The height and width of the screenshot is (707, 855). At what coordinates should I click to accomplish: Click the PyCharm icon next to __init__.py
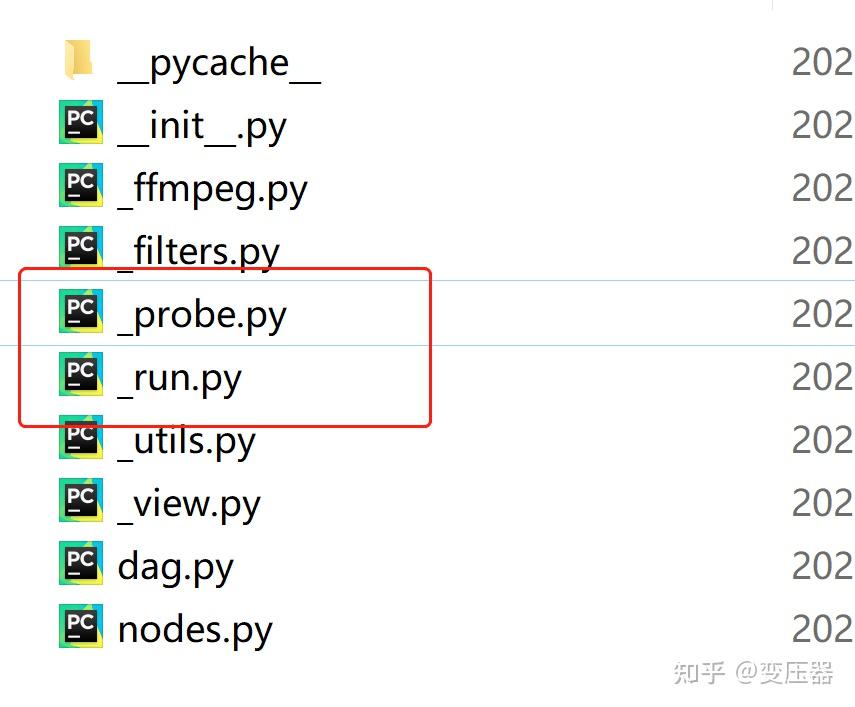click(x=81, y=123)
